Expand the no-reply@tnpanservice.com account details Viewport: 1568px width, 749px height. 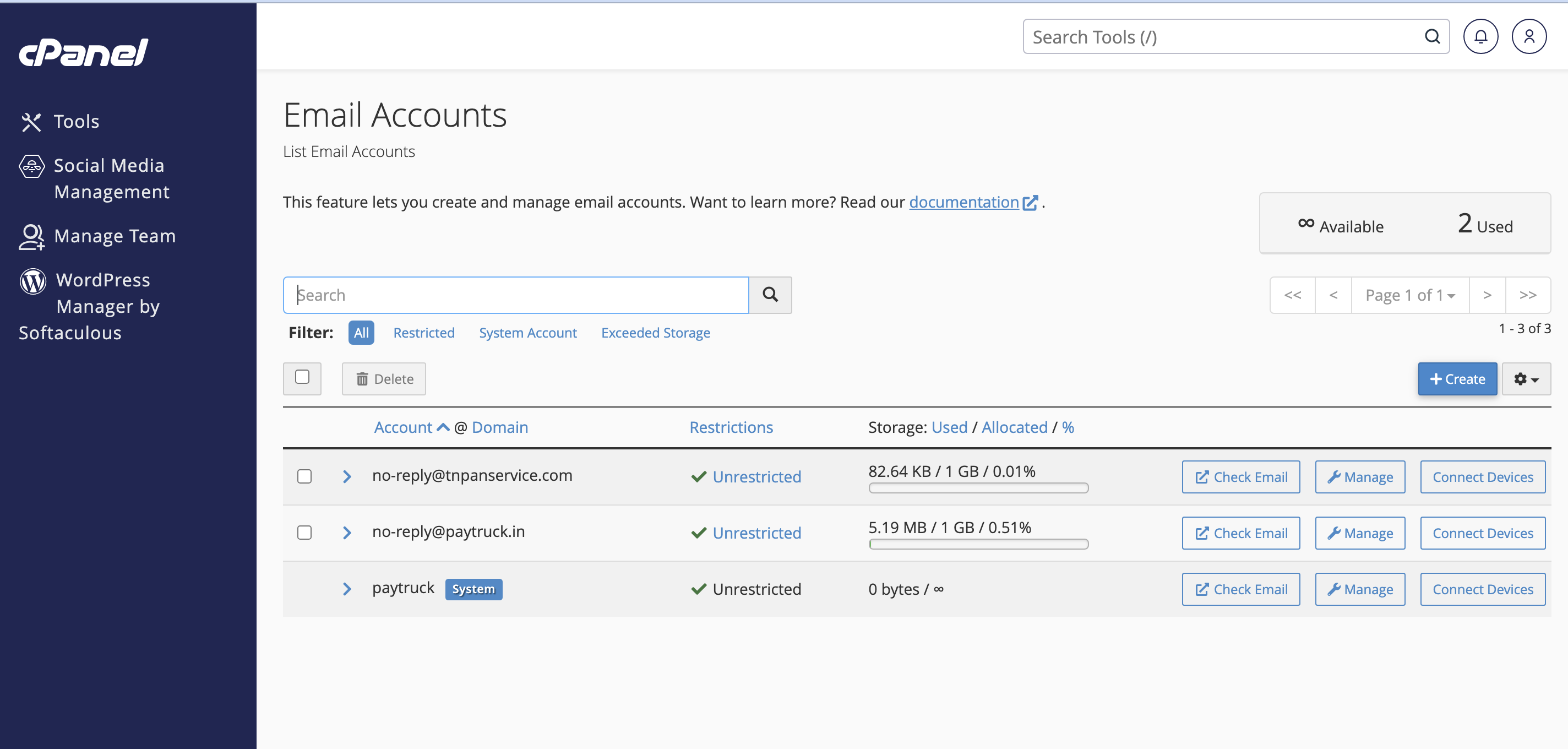click(346, 476)
